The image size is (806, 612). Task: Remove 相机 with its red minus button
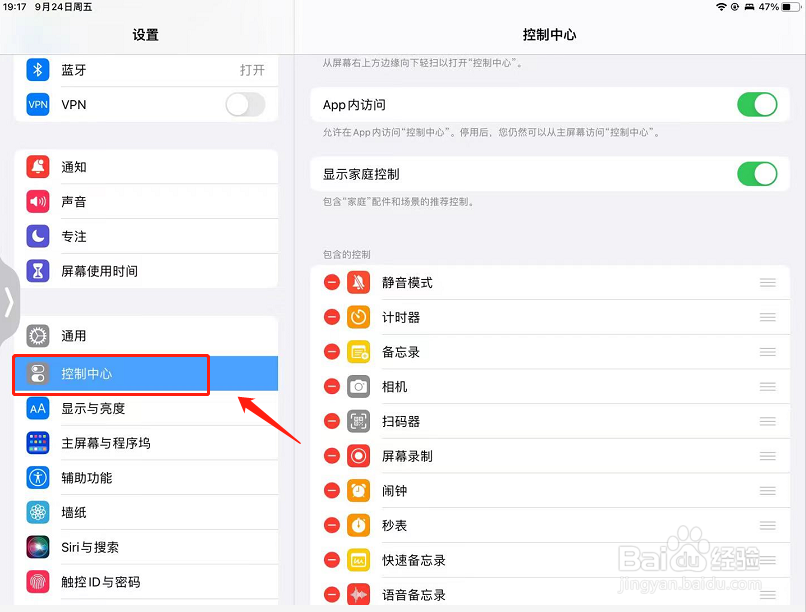tap(332, 386)
